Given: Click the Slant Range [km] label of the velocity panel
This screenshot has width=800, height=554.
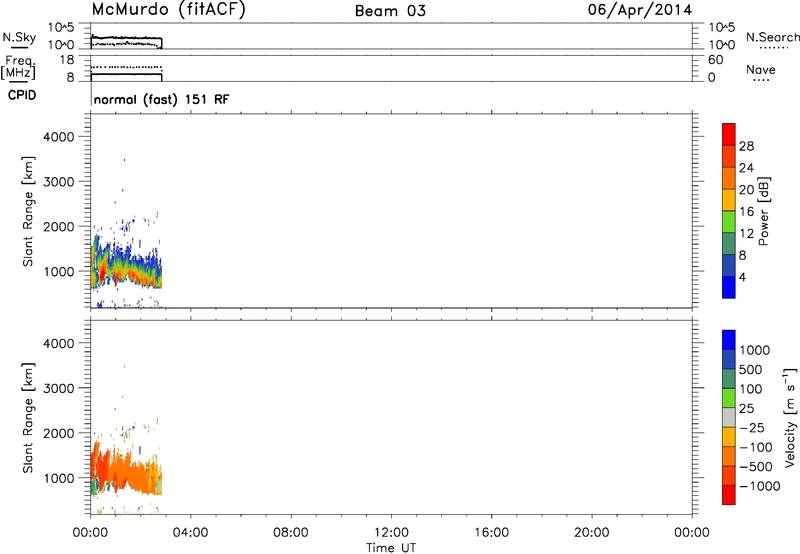Looking at the screenshot, I should click(28, 417).
